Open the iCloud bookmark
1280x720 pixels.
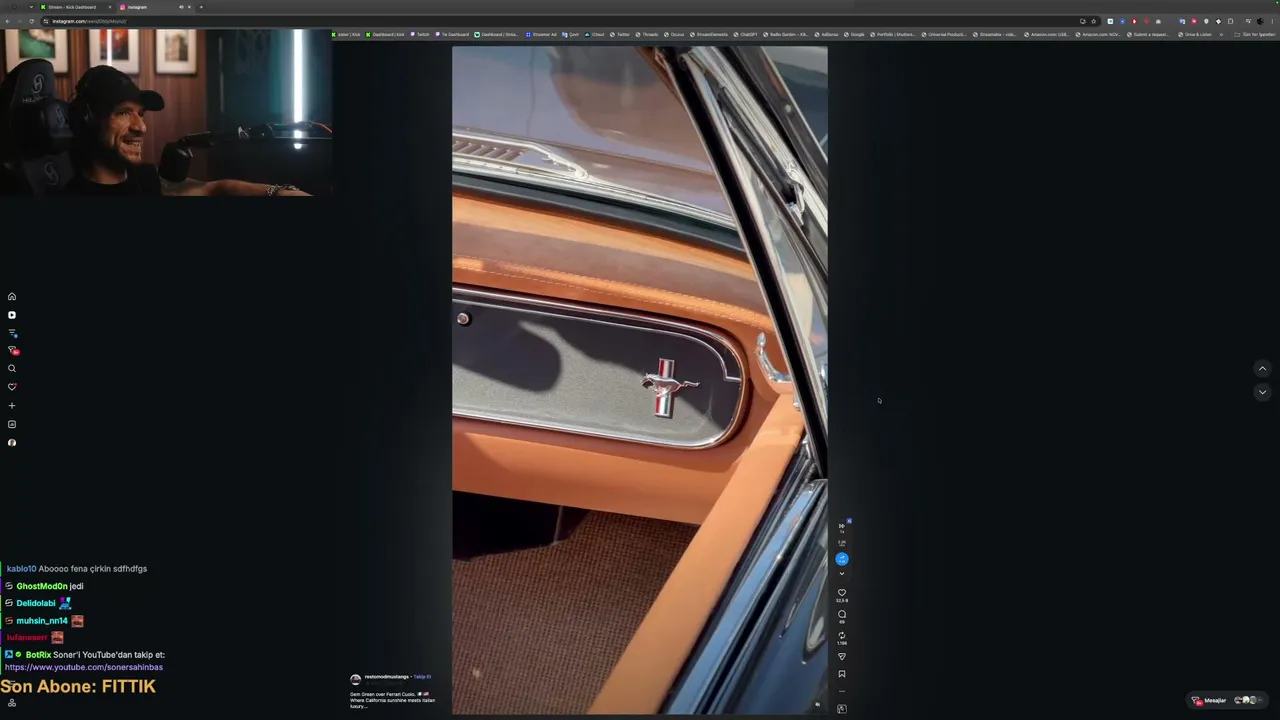click(x=595, y=35)
